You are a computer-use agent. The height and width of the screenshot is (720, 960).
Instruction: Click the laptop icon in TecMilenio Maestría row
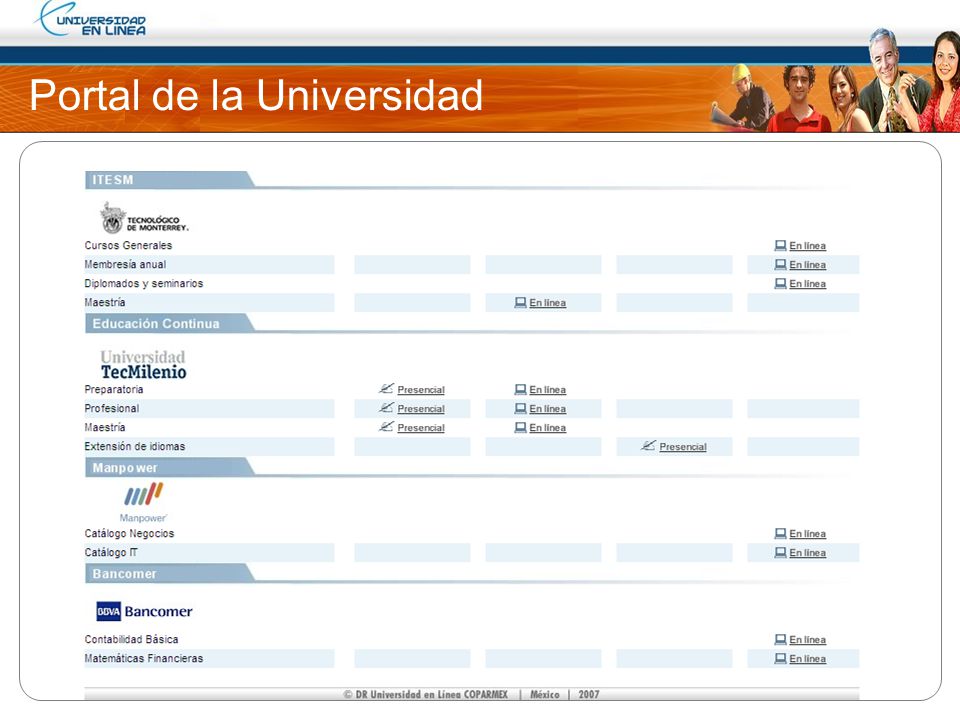click(520, 427)
